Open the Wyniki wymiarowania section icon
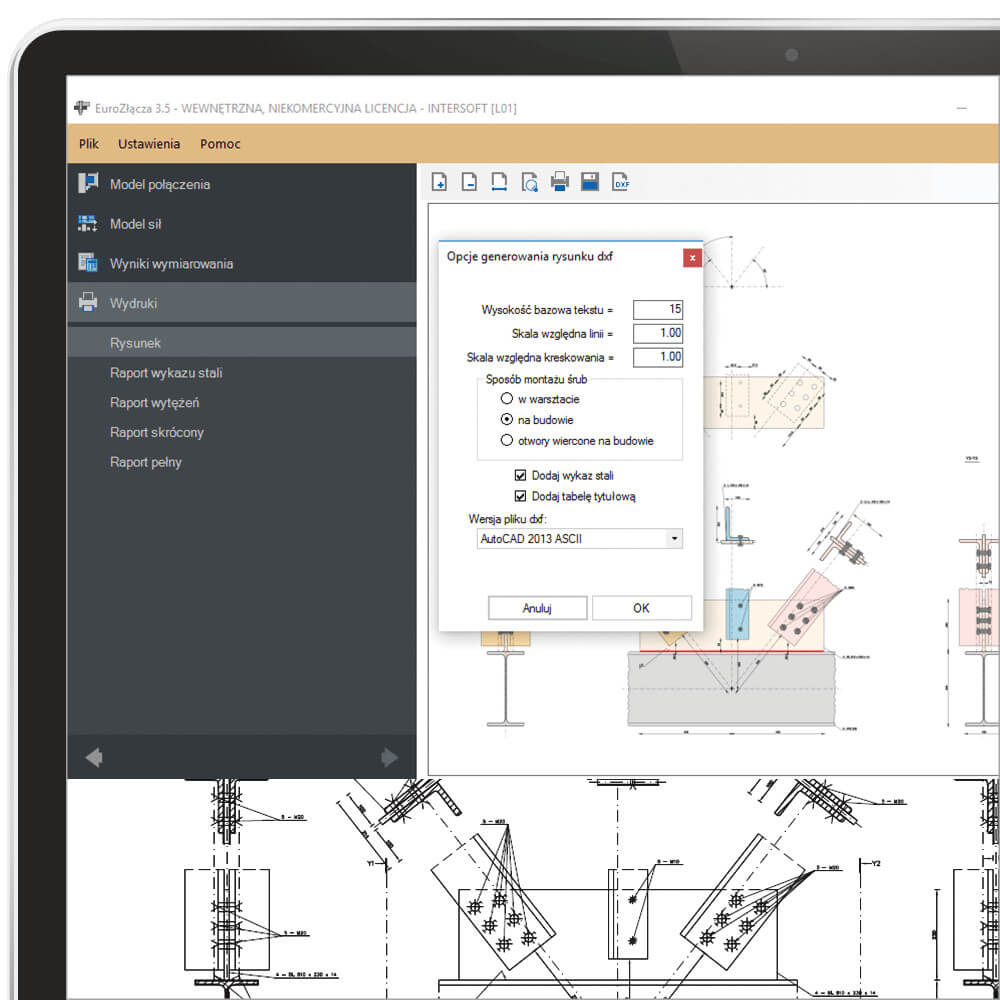 pos(87,263)
